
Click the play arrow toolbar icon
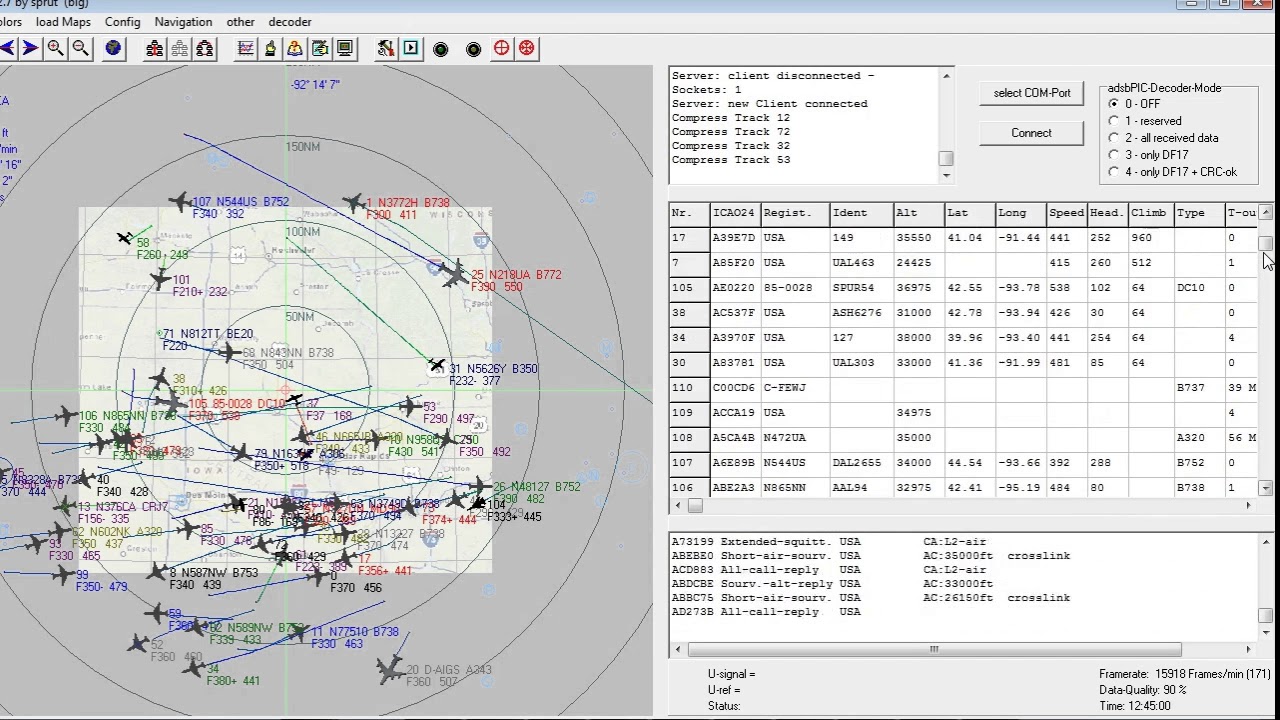411,48
